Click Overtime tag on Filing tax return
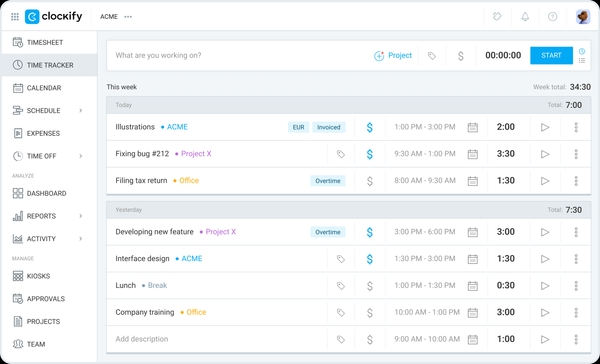600x364 pixels. pos(328,181)
